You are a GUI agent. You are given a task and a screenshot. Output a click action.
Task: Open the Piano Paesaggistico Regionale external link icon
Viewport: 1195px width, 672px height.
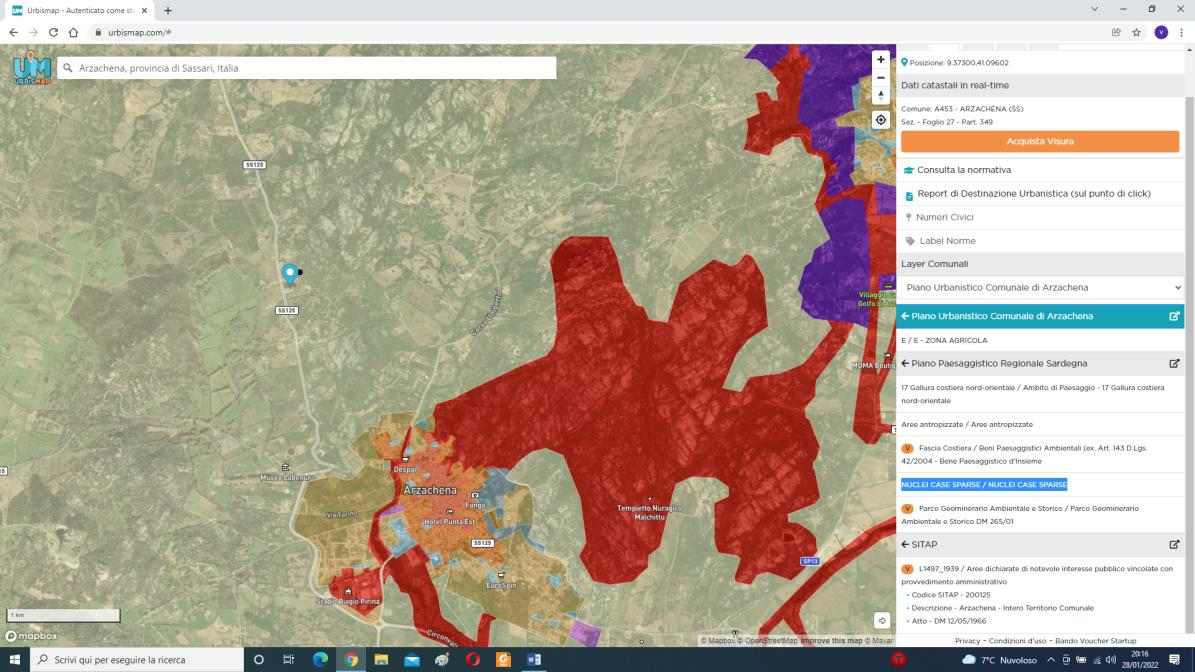point(1174,364)
